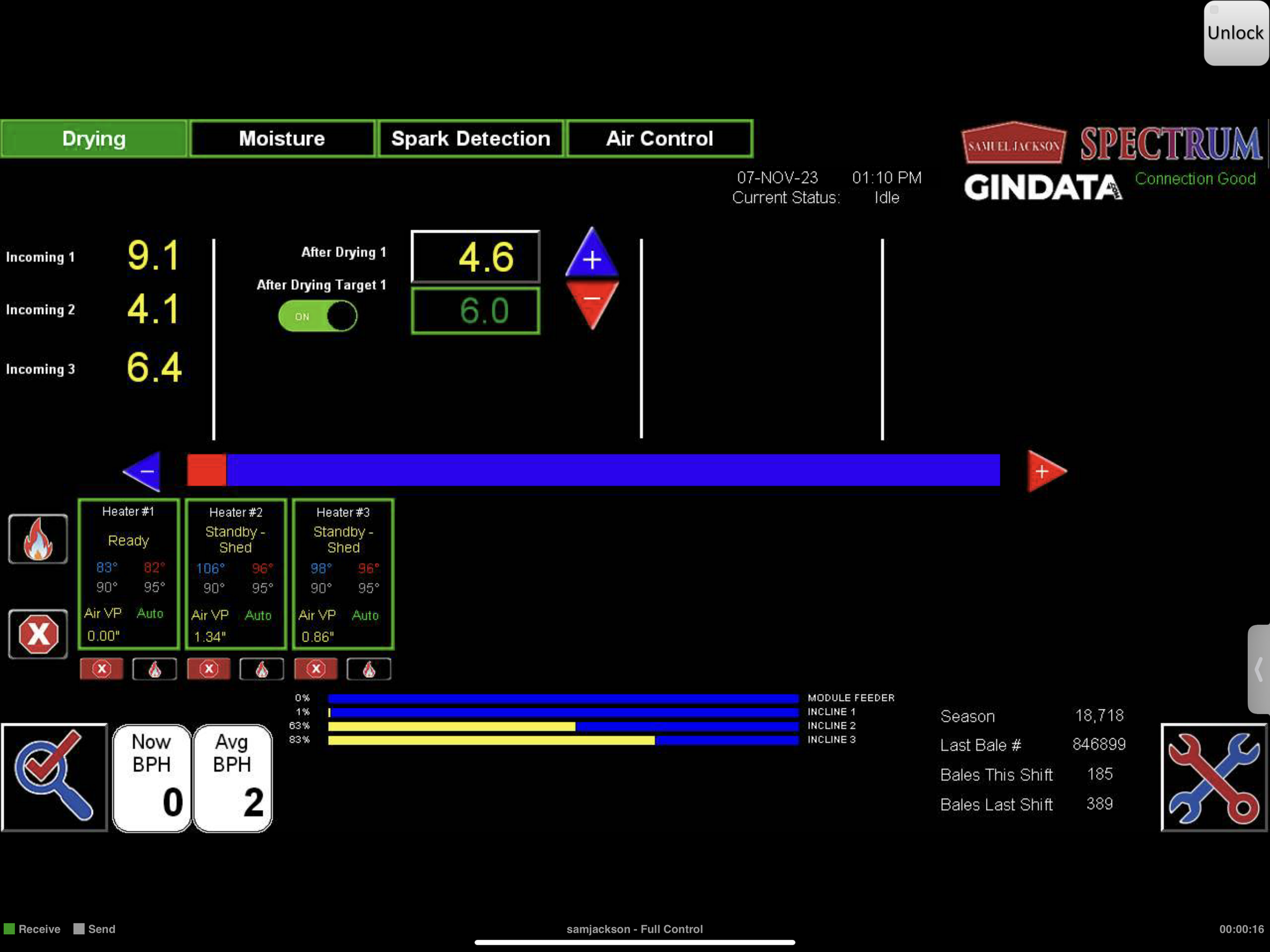1270x952 pixels.
Task: Click the red-blue heat level bar
Action: 593,470
